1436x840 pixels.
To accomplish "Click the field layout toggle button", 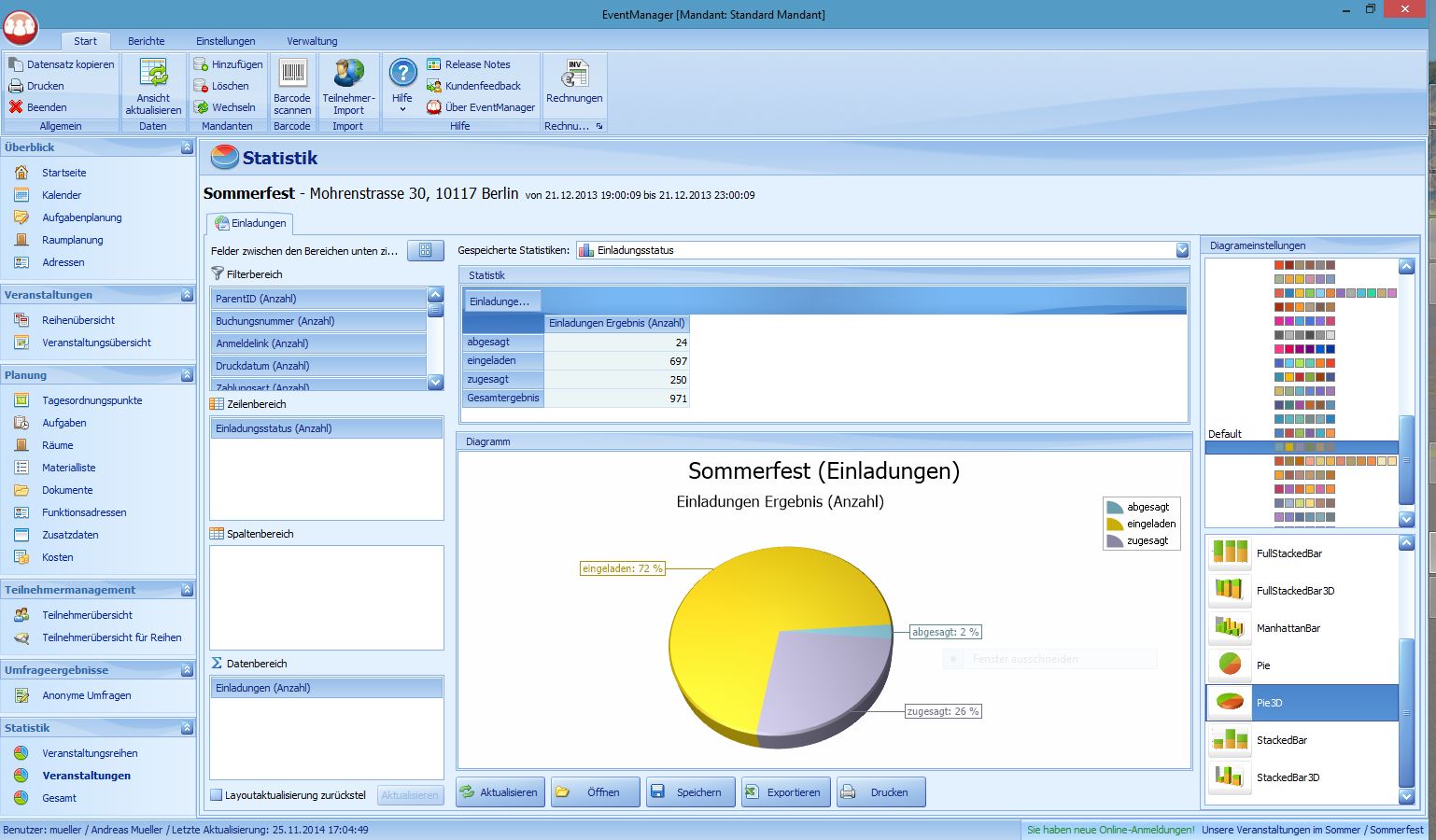I will point(426,250).
